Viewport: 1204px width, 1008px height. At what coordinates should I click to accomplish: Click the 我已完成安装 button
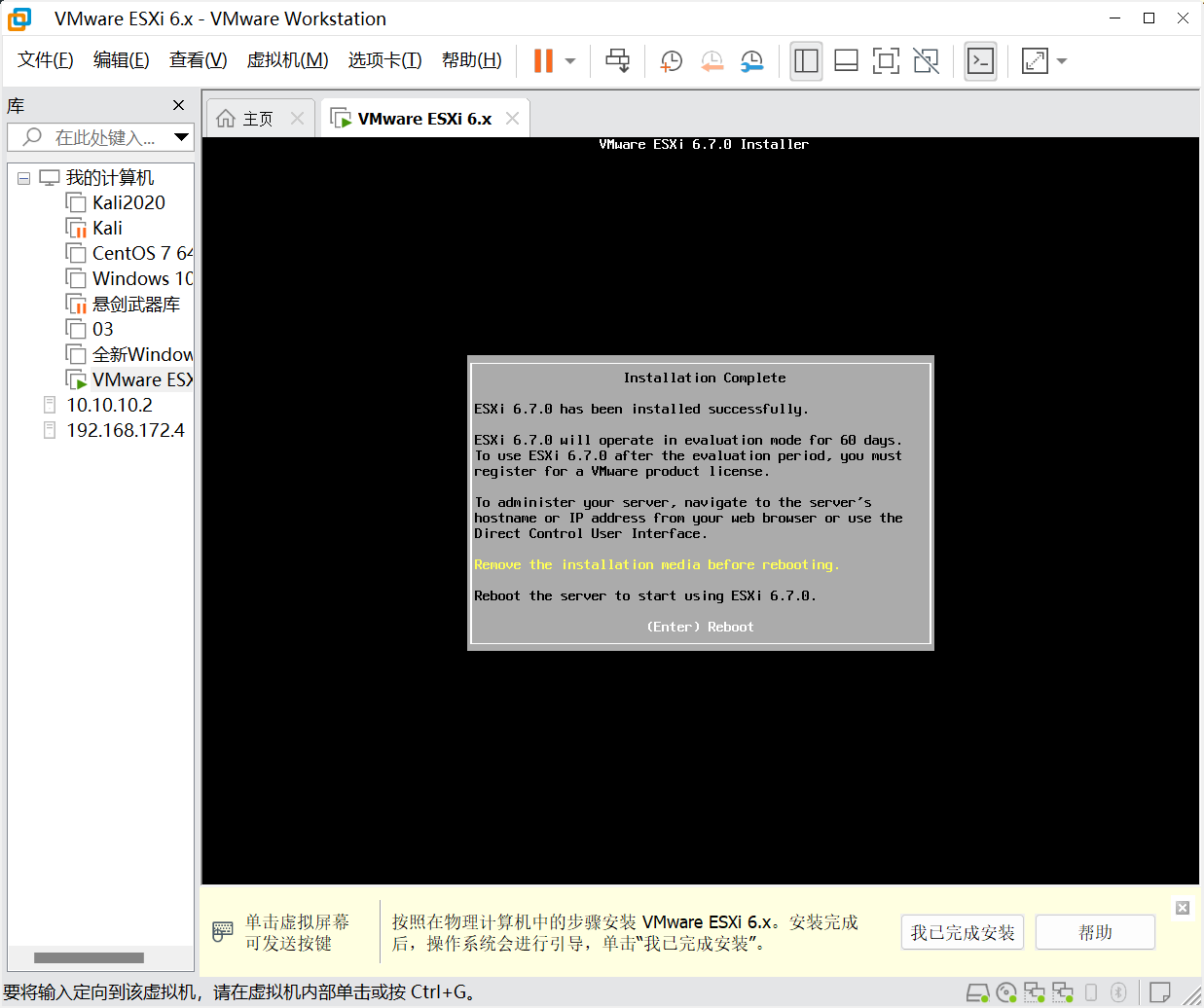(962, 932)
